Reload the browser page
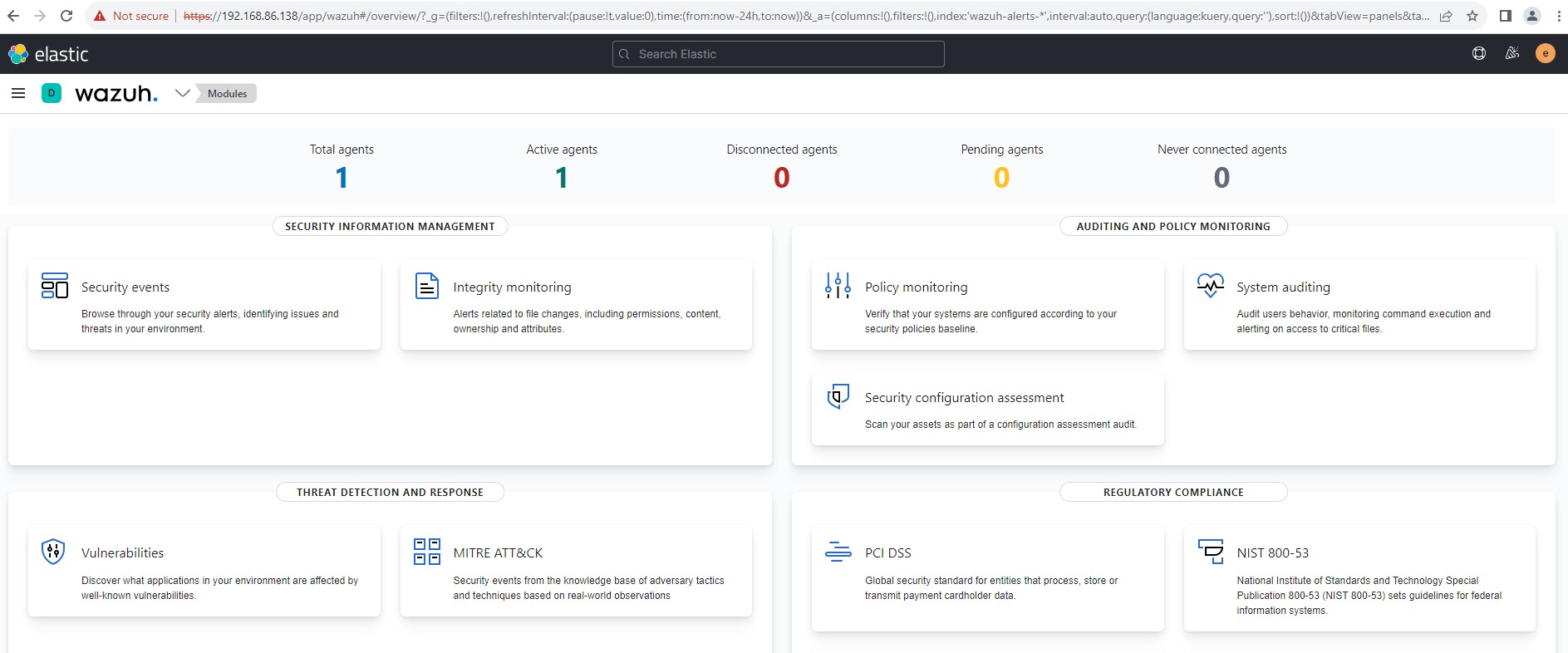This screenshot has width=1568, height=653. click(66, 16)
